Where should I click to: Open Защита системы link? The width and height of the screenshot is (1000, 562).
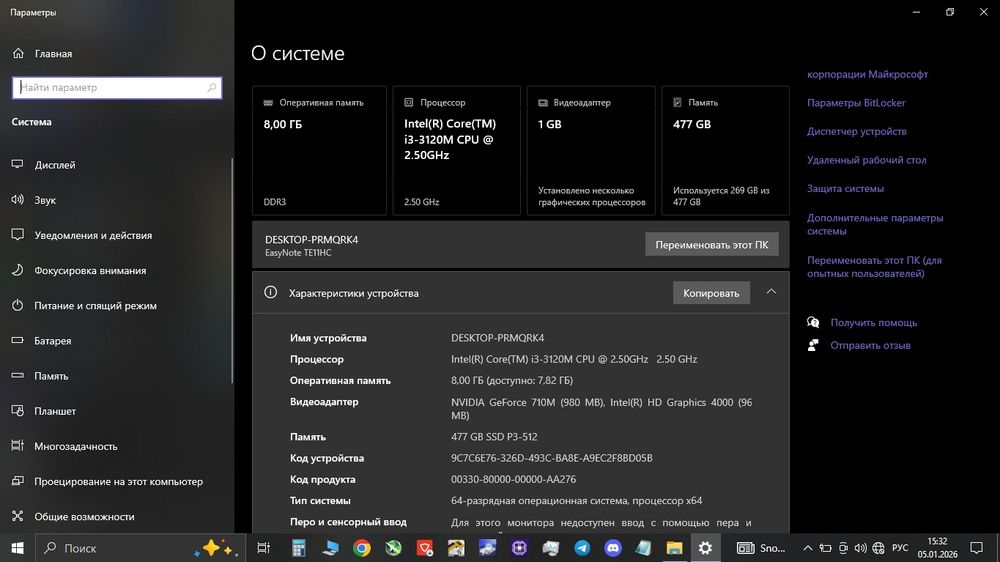(845, 188)
